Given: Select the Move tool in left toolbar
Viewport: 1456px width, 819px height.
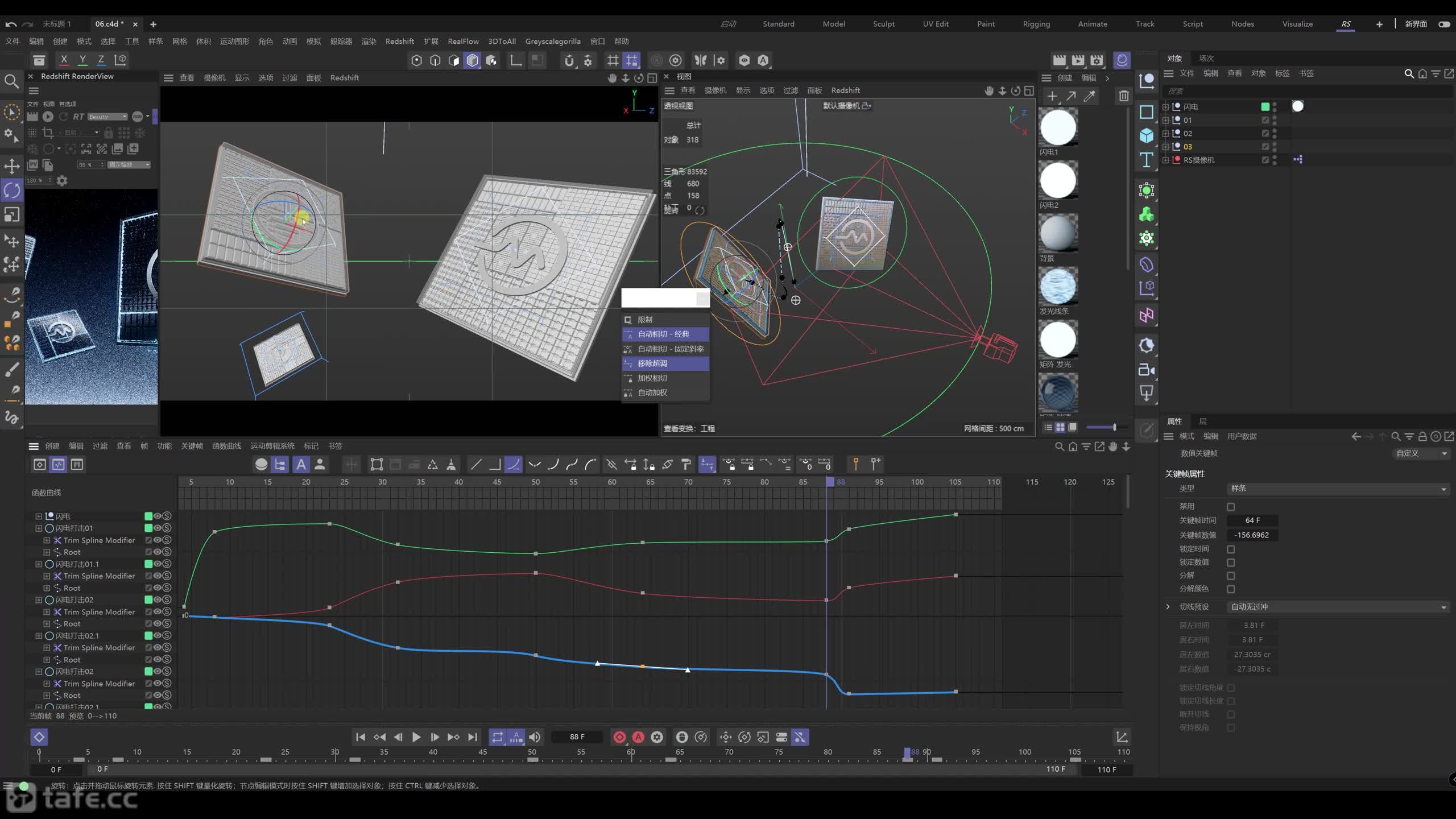Looking at the screenshot, I should (x=12, y=166).
